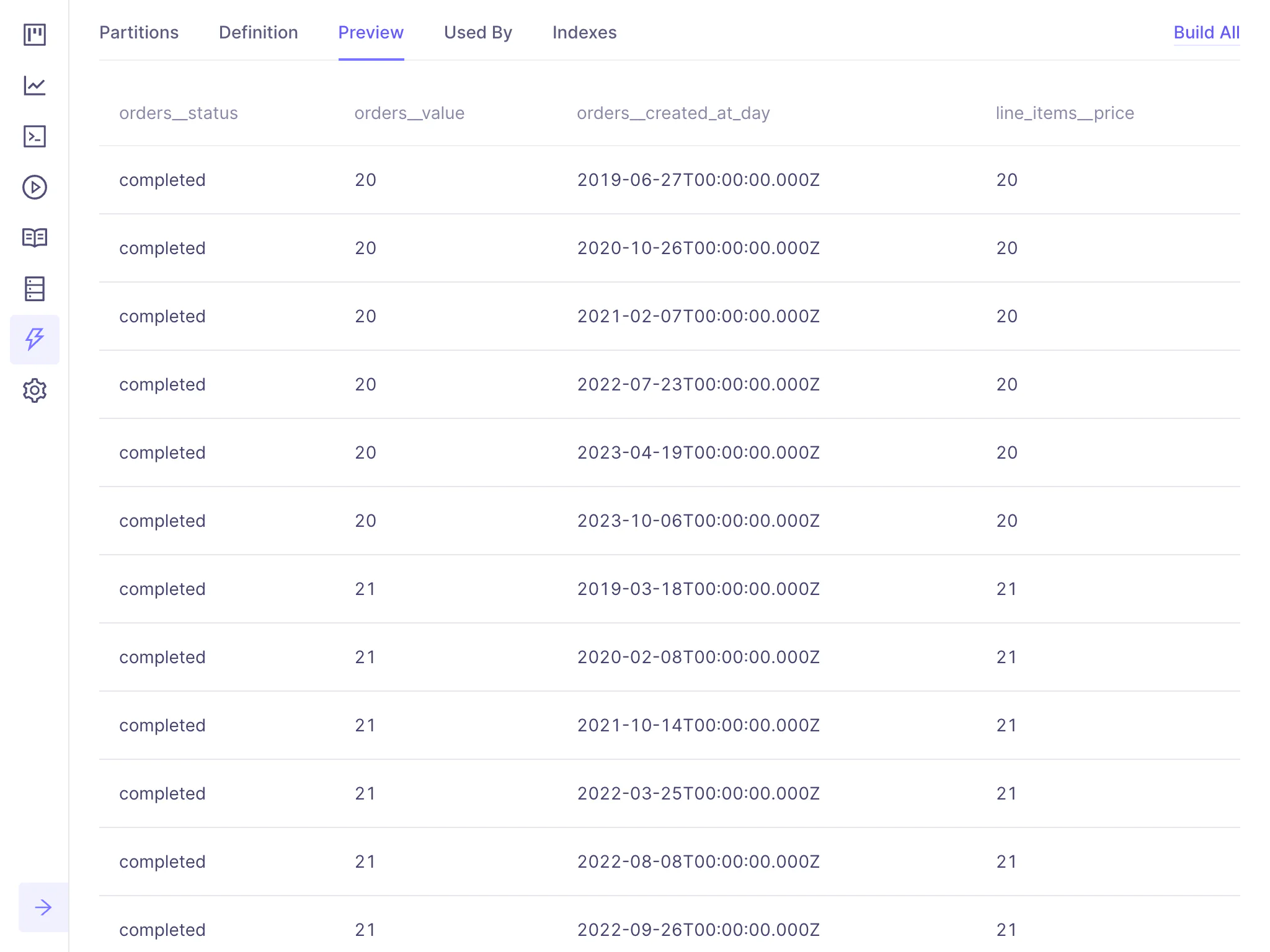
Task: Open the terminal console icon
Action: click(35, 136)
